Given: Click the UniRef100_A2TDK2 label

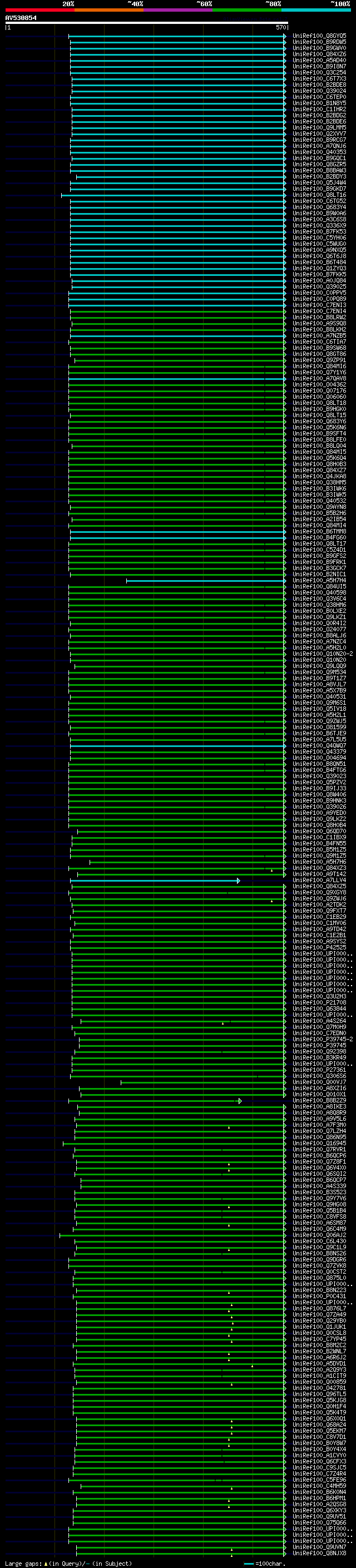Looking at the screenshot, I should click(319, 904).
